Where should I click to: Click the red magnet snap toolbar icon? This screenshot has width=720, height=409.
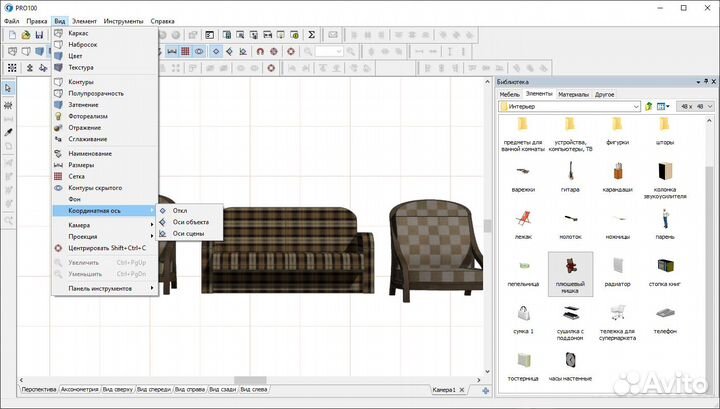(260, 51)
